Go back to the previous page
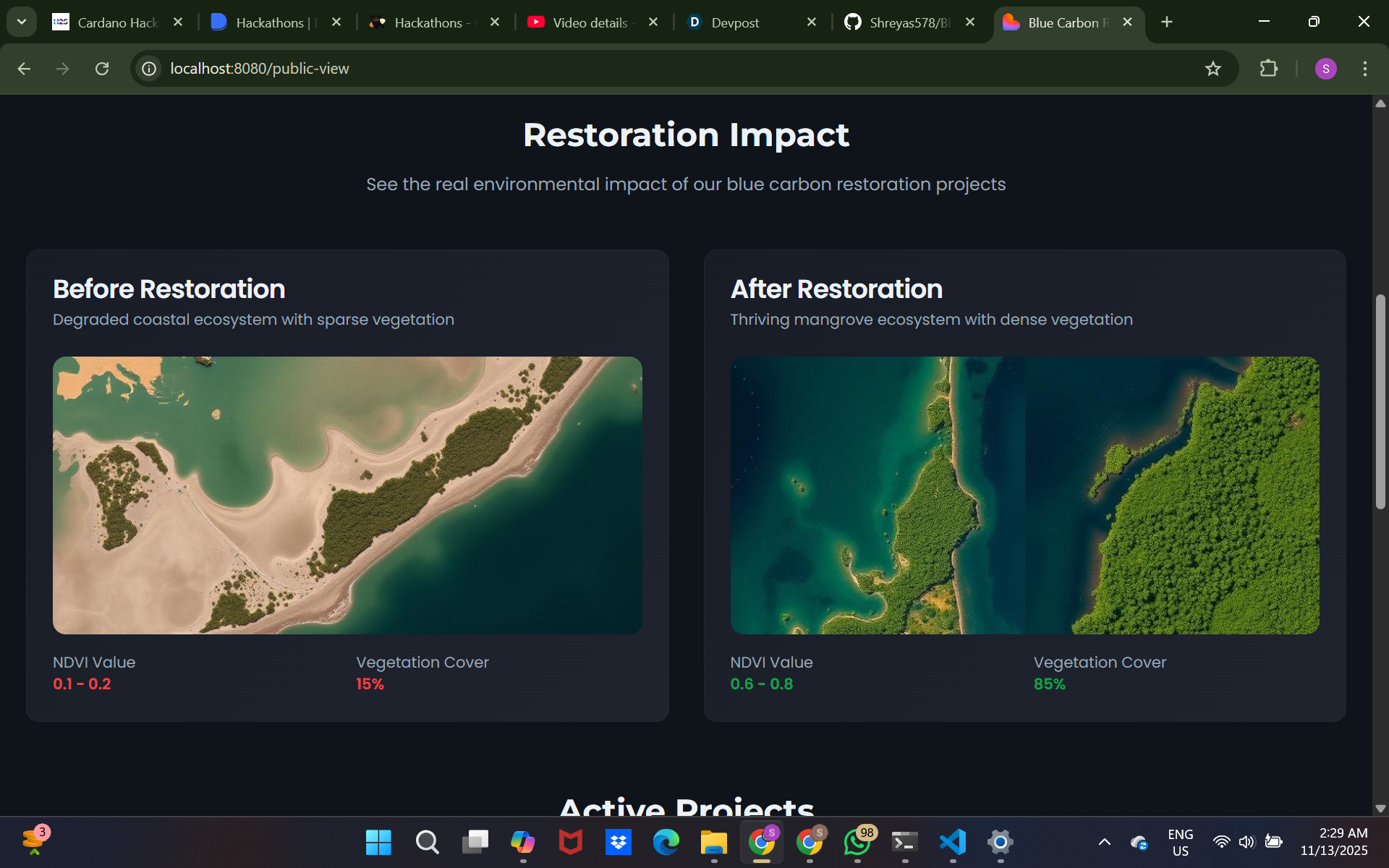The height and width of the screenshot is (868, 1389). [x=24, y=69]
